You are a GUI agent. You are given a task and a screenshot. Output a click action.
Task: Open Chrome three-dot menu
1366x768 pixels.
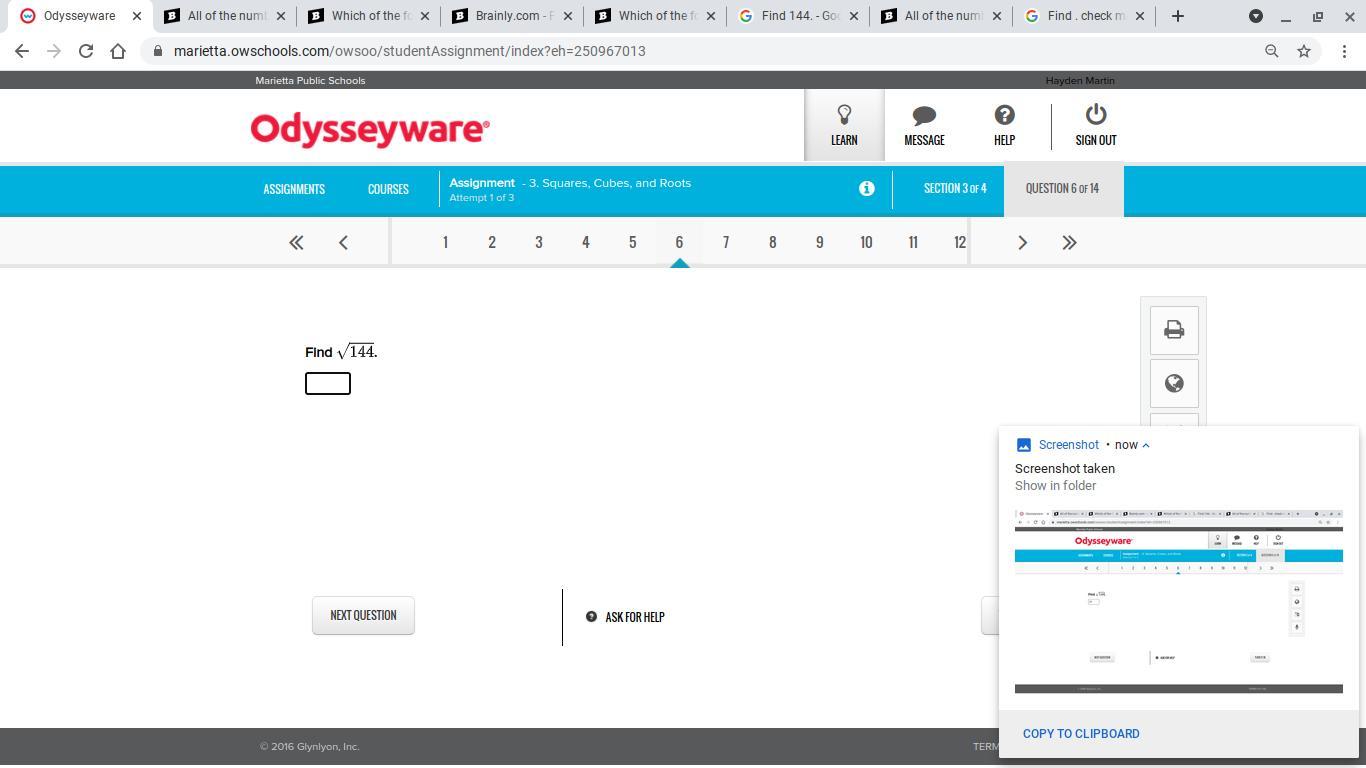(1344, 51)
